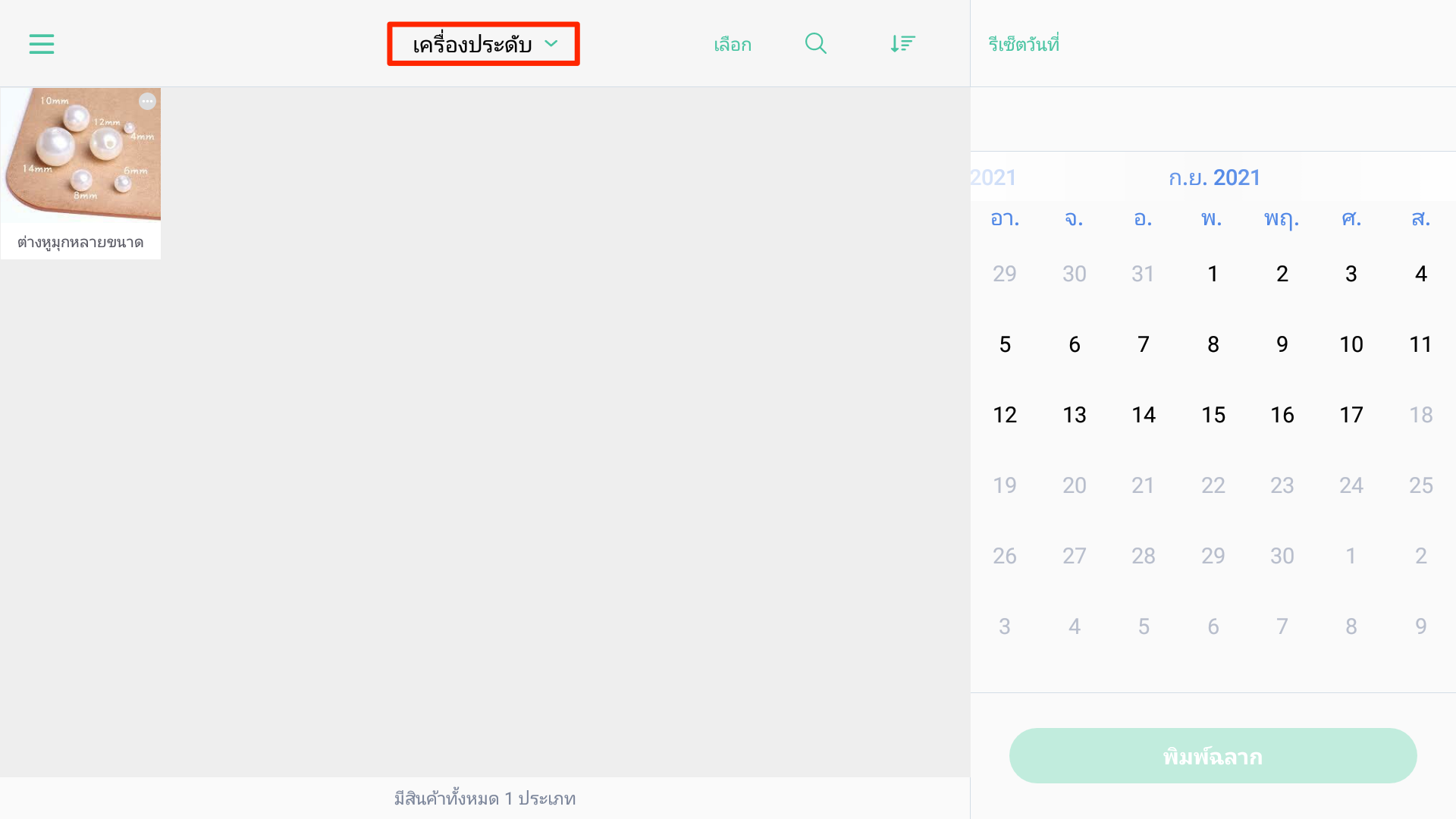Click the พิมพ์ฉลาก print label button

(1213, 756)
